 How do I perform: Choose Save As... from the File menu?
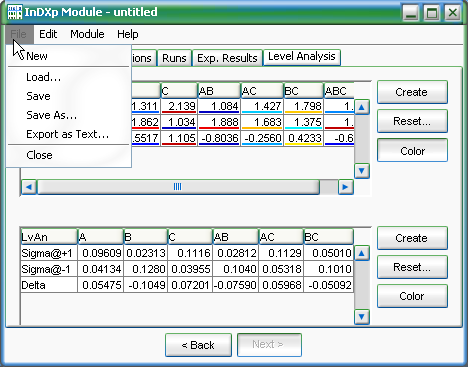69,115
